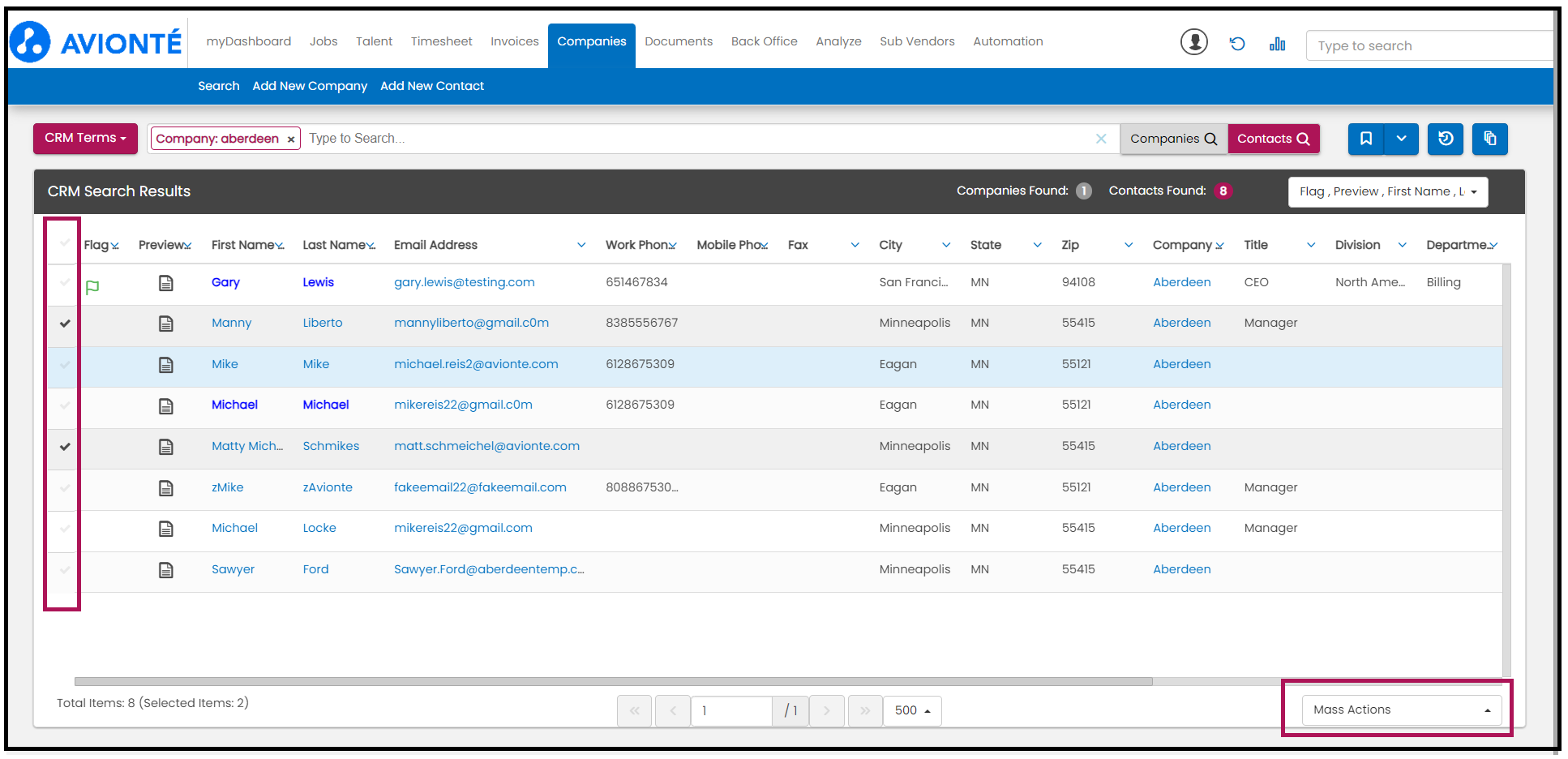Screen dimensions: 1568x759
Task: Click the bookmark saved search icon
Action: click(1366, 139)
